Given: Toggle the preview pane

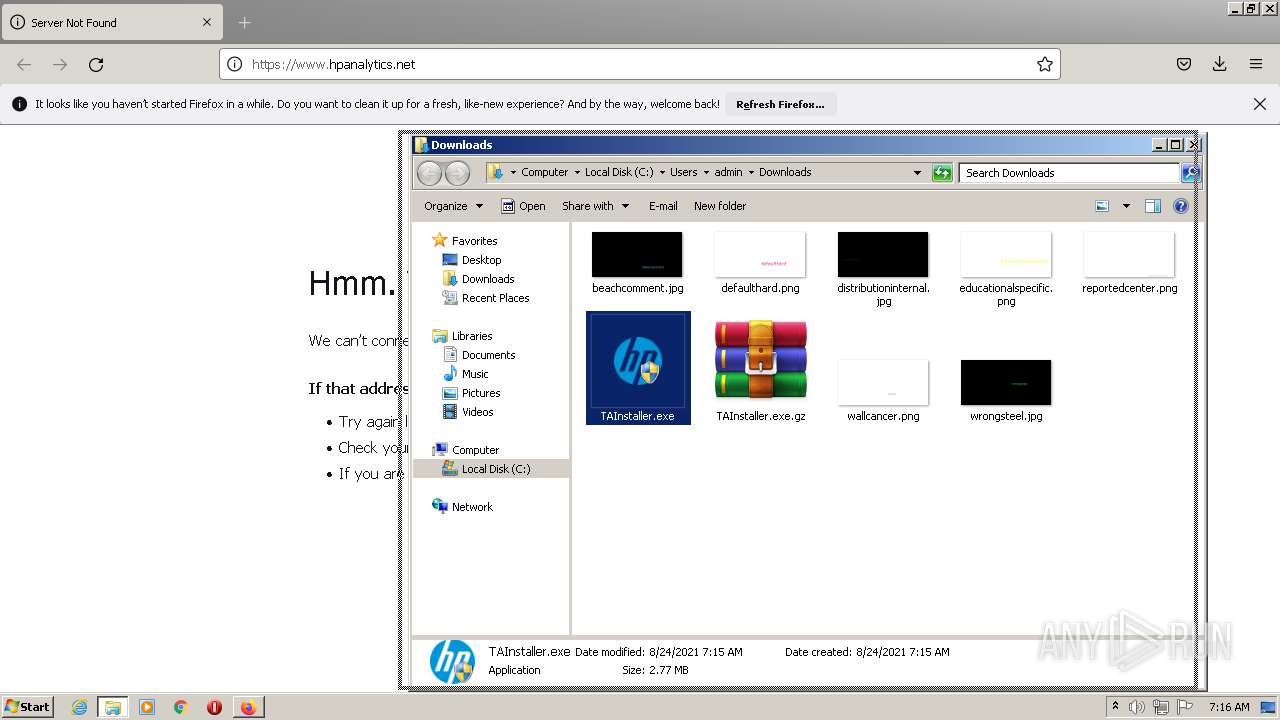Looking at the screenshot, I should click(x=1153, y=206).
